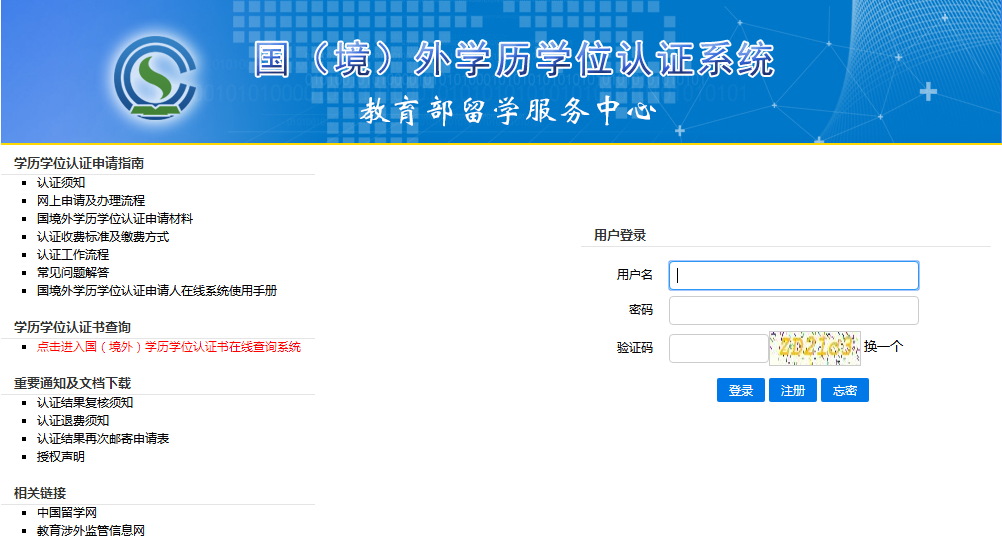Click the captcha verification code image

(814, 348)
